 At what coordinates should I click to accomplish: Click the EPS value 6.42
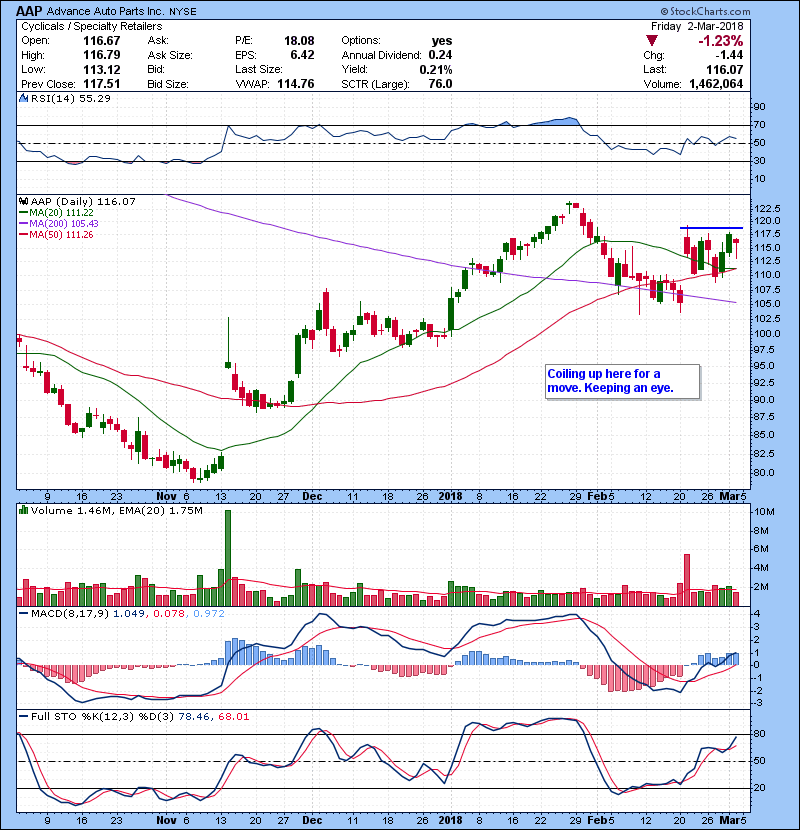302,55
